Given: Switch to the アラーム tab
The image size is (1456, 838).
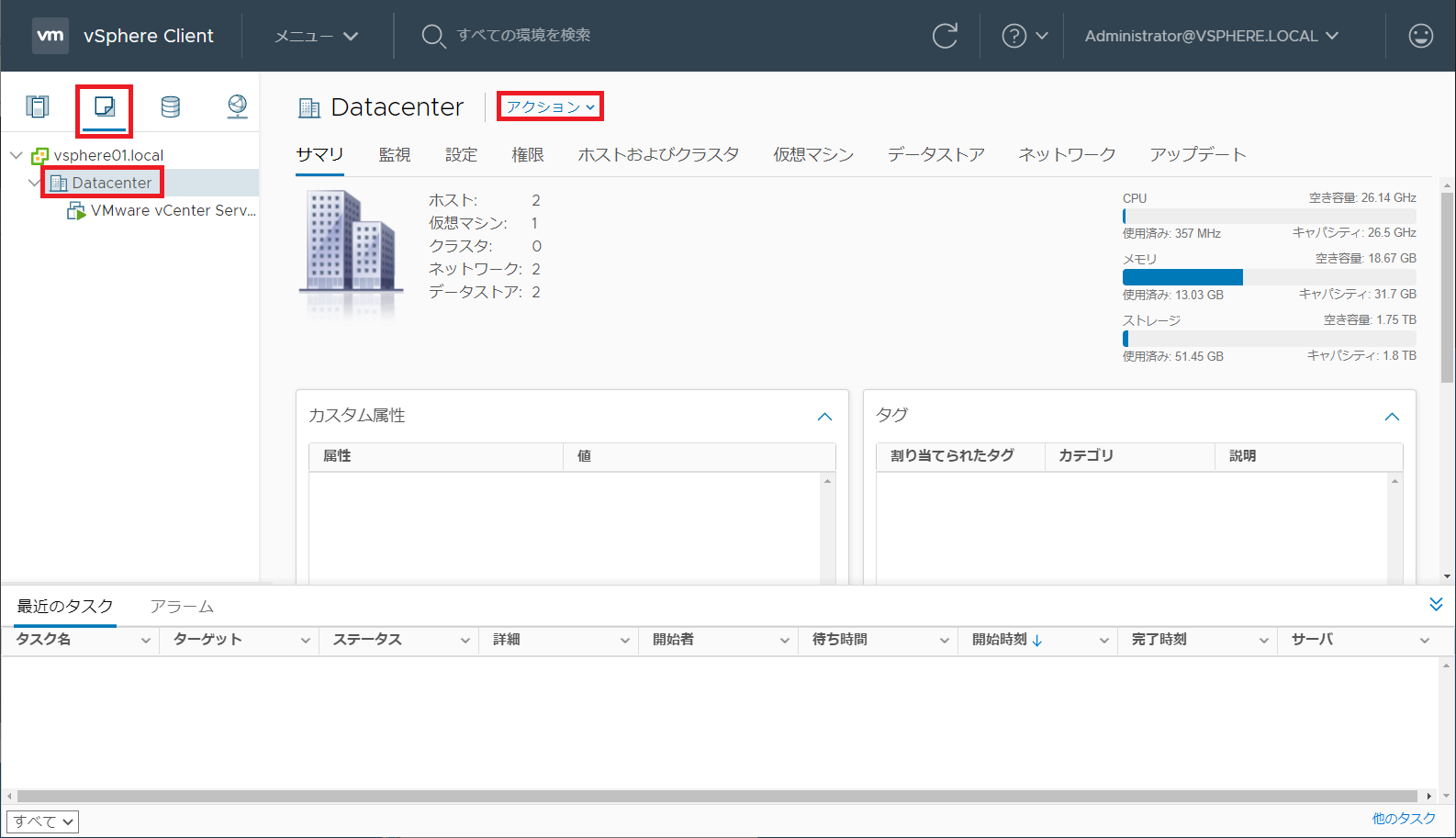Looking at the screenshot, I should coord(182,607).
